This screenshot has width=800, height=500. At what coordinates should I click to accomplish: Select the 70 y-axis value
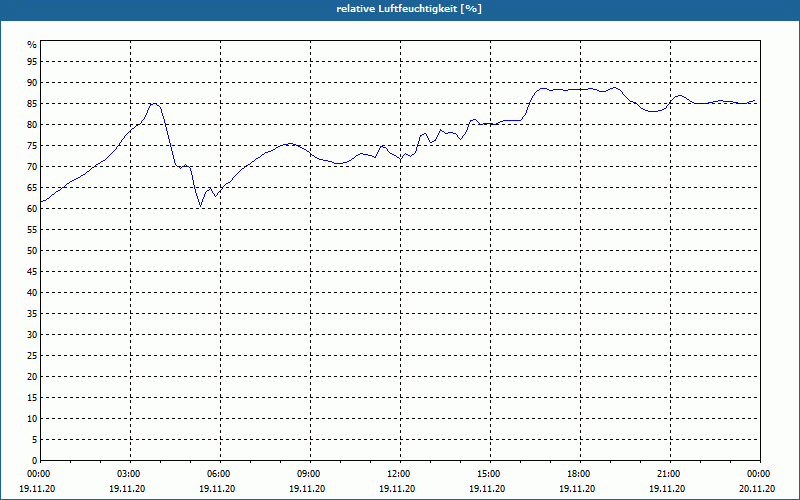[32, 167]
